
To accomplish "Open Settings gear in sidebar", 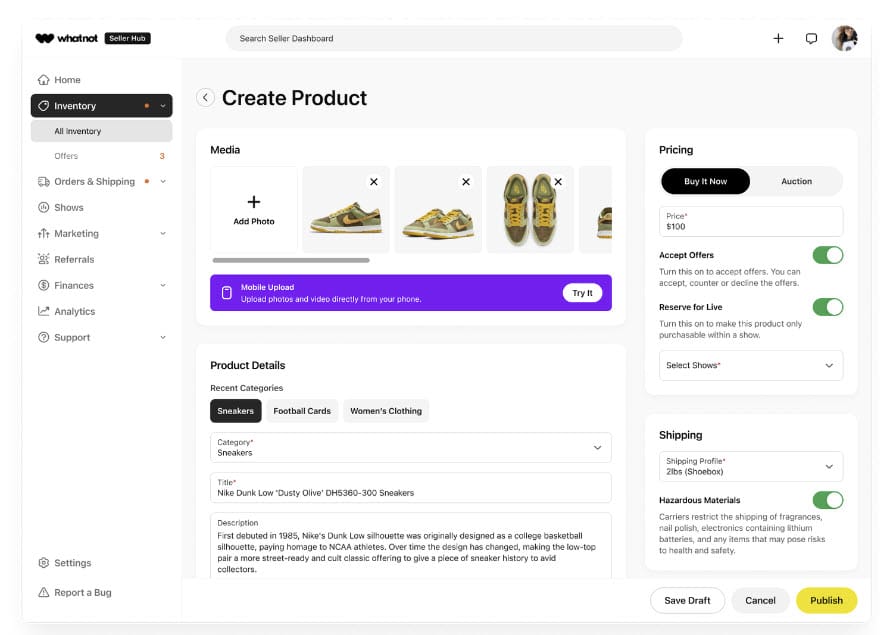I will point(44,563).
